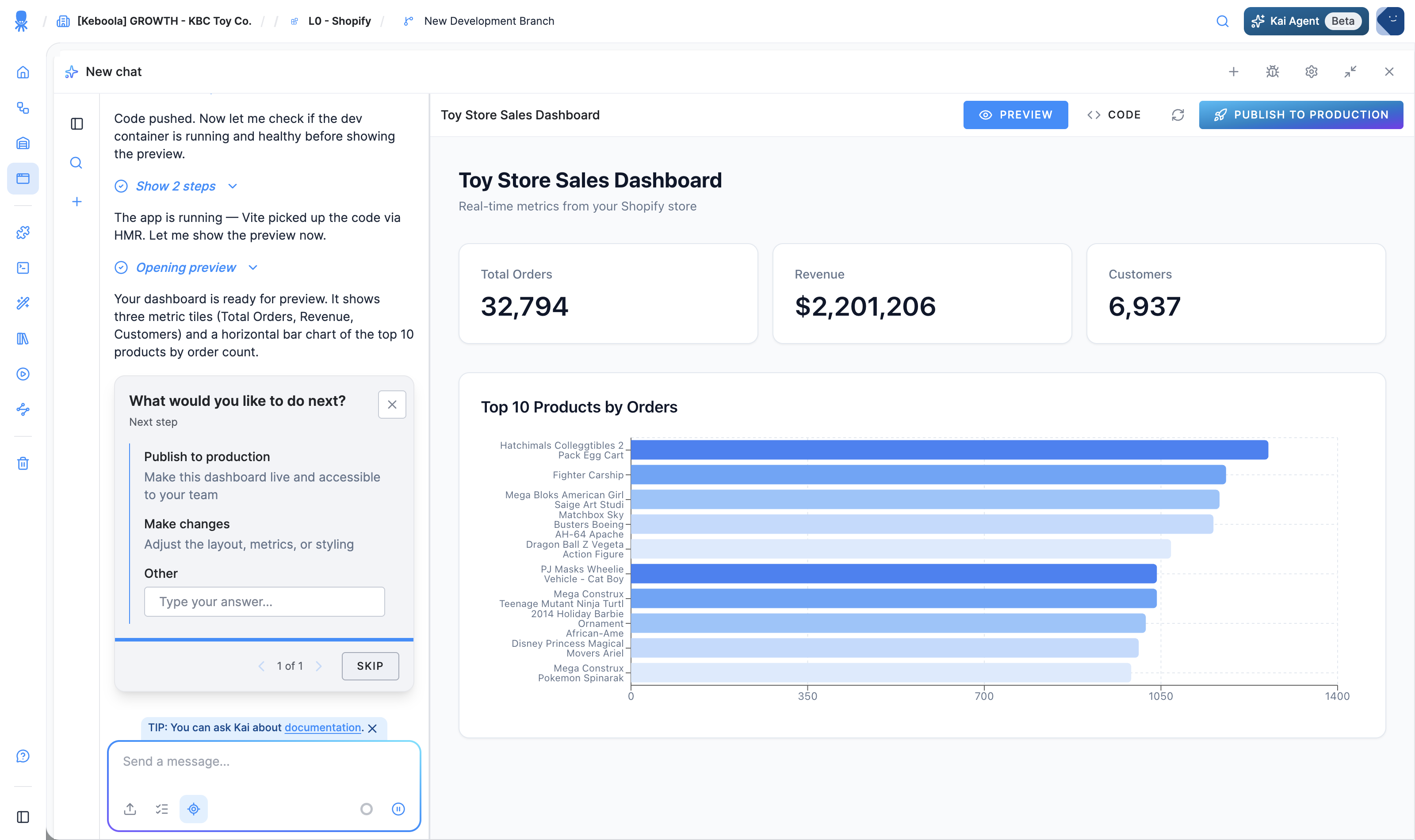Screen dimensions: 1415x840
Task: Open the Components puzzle icon in sidebar
Action: click(23, 233)
